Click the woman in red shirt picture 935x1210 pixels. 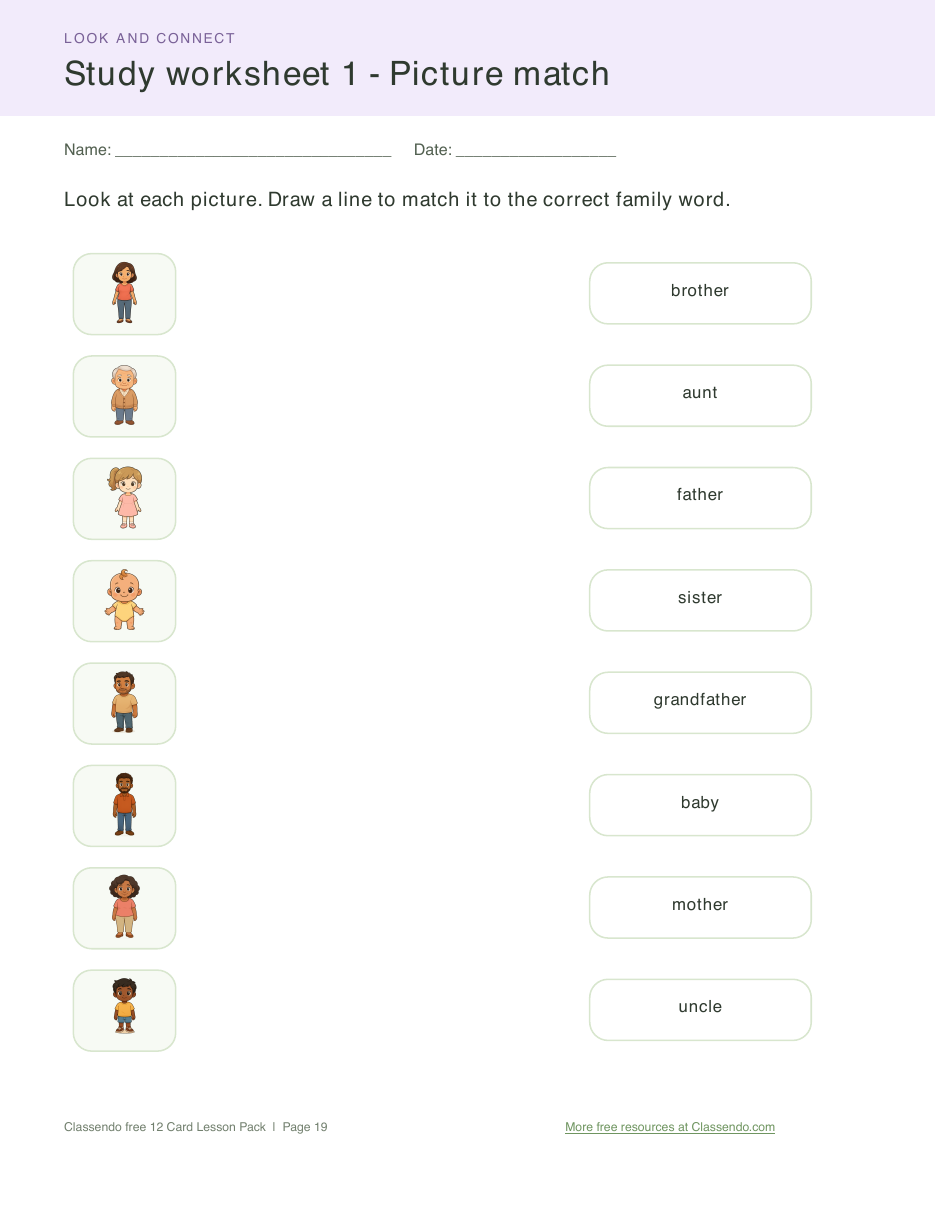pos(124,294)
